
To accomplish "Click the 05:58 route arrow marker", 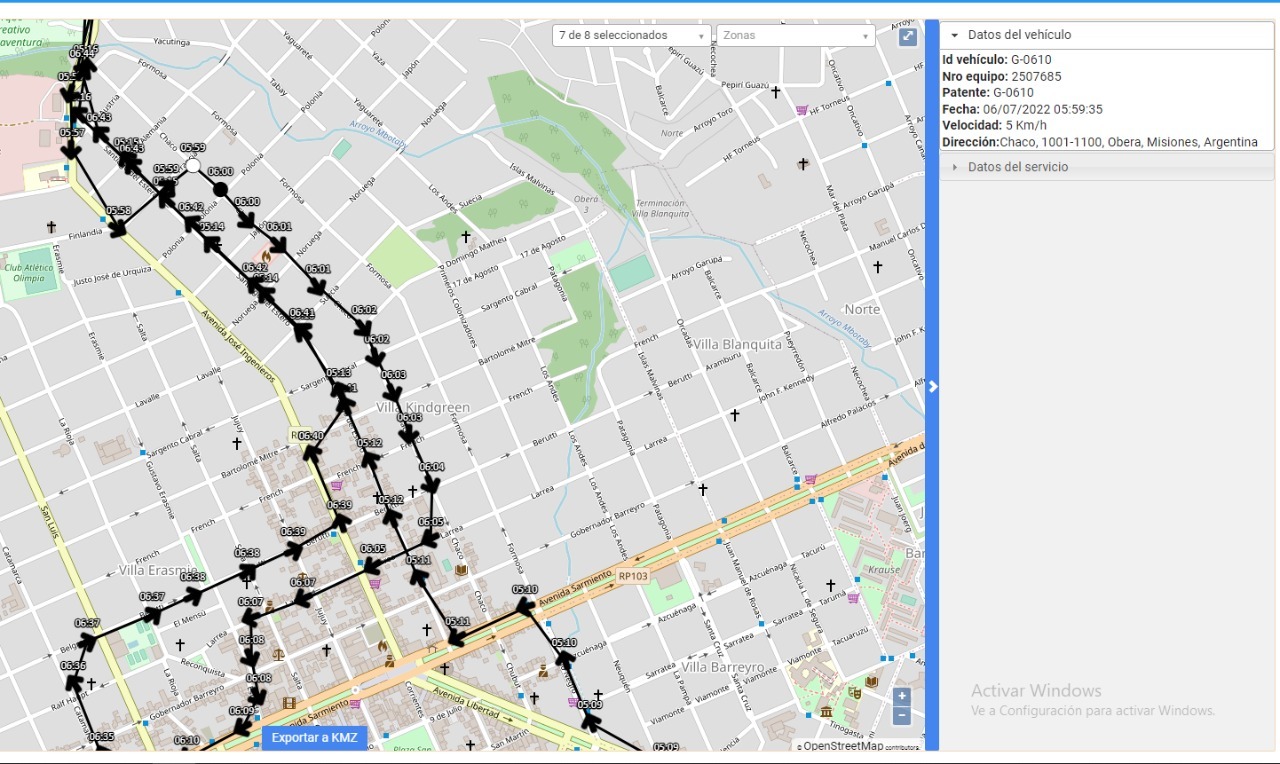I will (x=118, y=228).
